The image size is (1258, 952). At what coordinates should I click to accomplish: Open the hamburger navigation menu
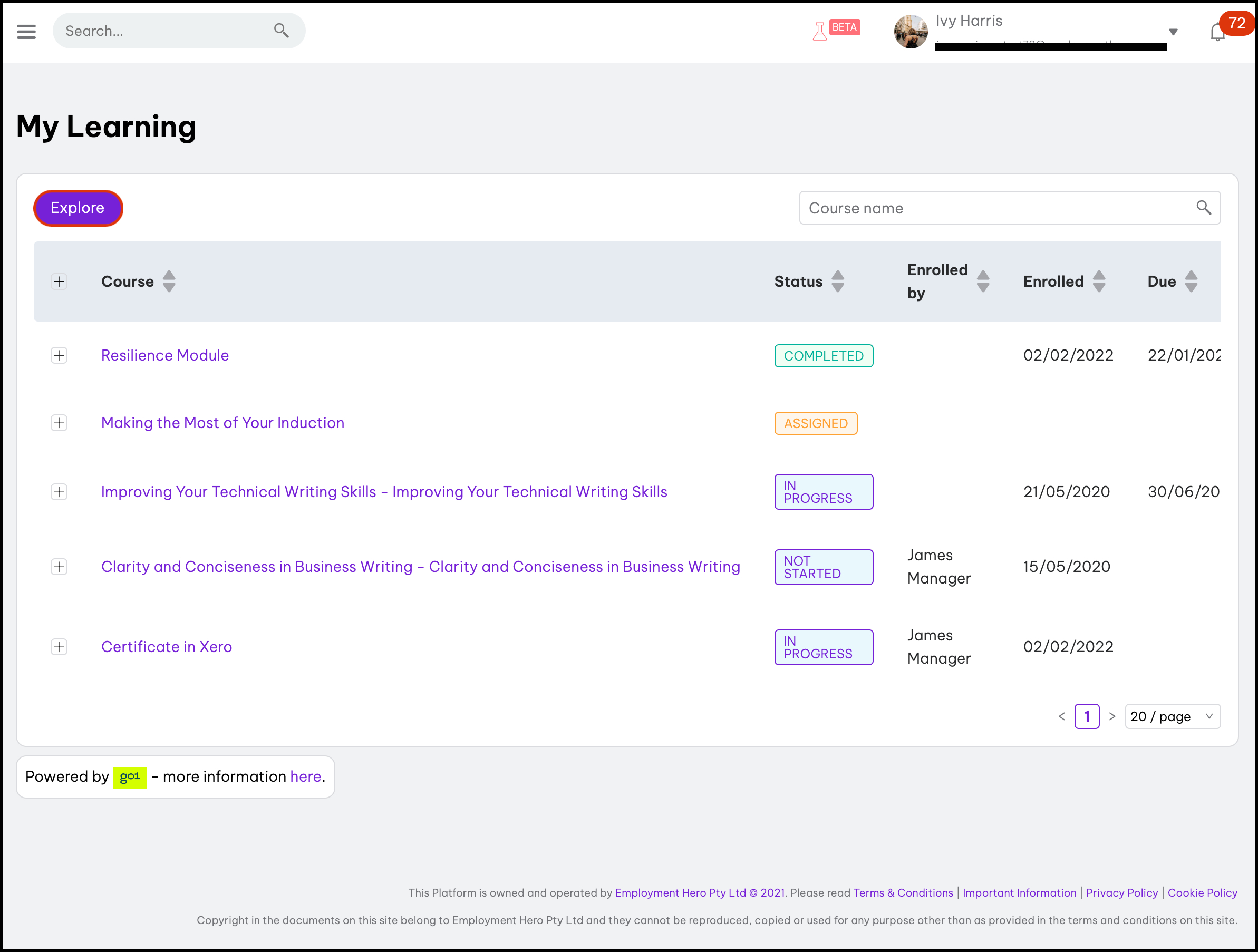pos(26,31)
